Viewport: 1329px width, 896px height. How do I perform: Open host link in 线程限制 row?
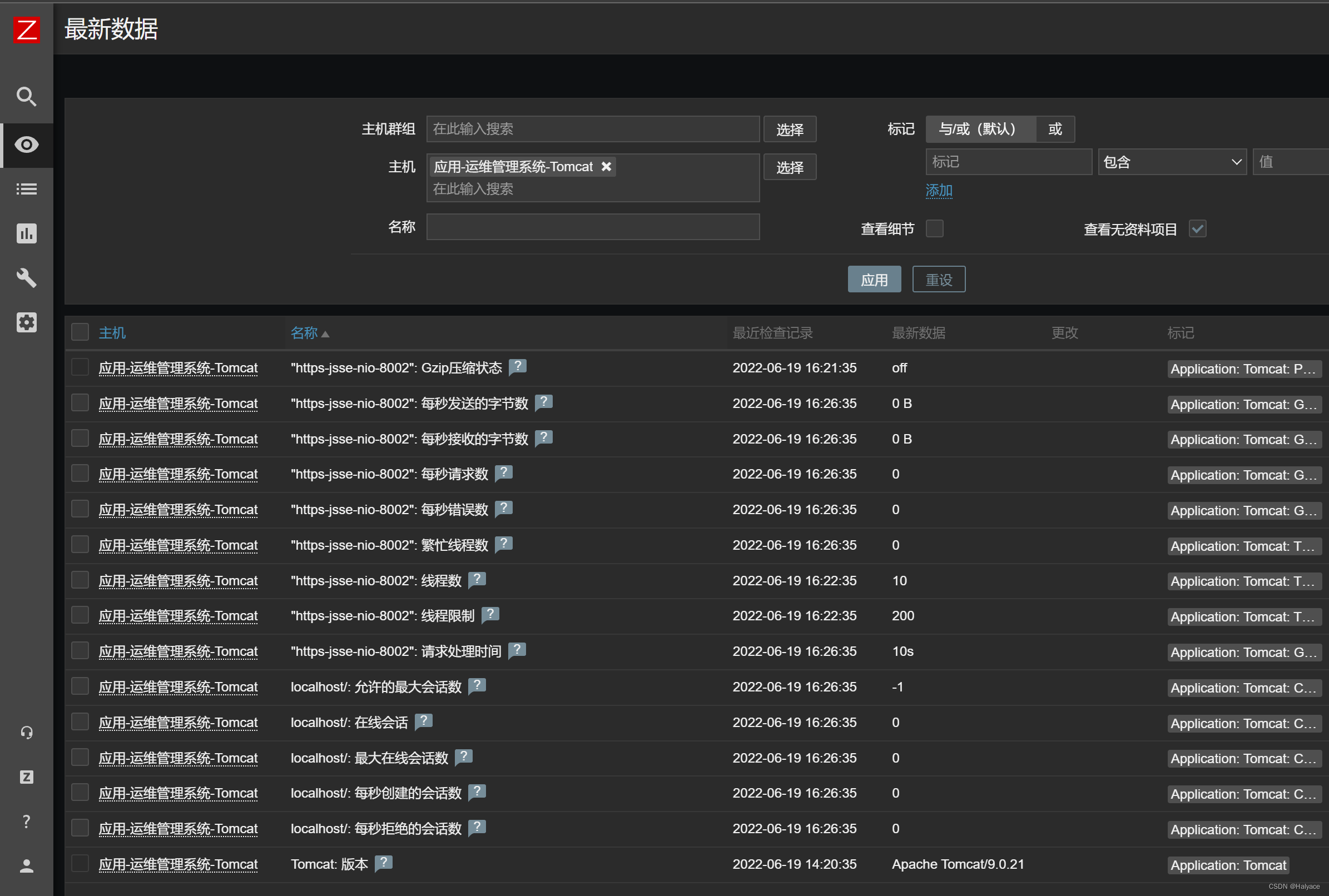pyautogui.click(x=178, y=616)
